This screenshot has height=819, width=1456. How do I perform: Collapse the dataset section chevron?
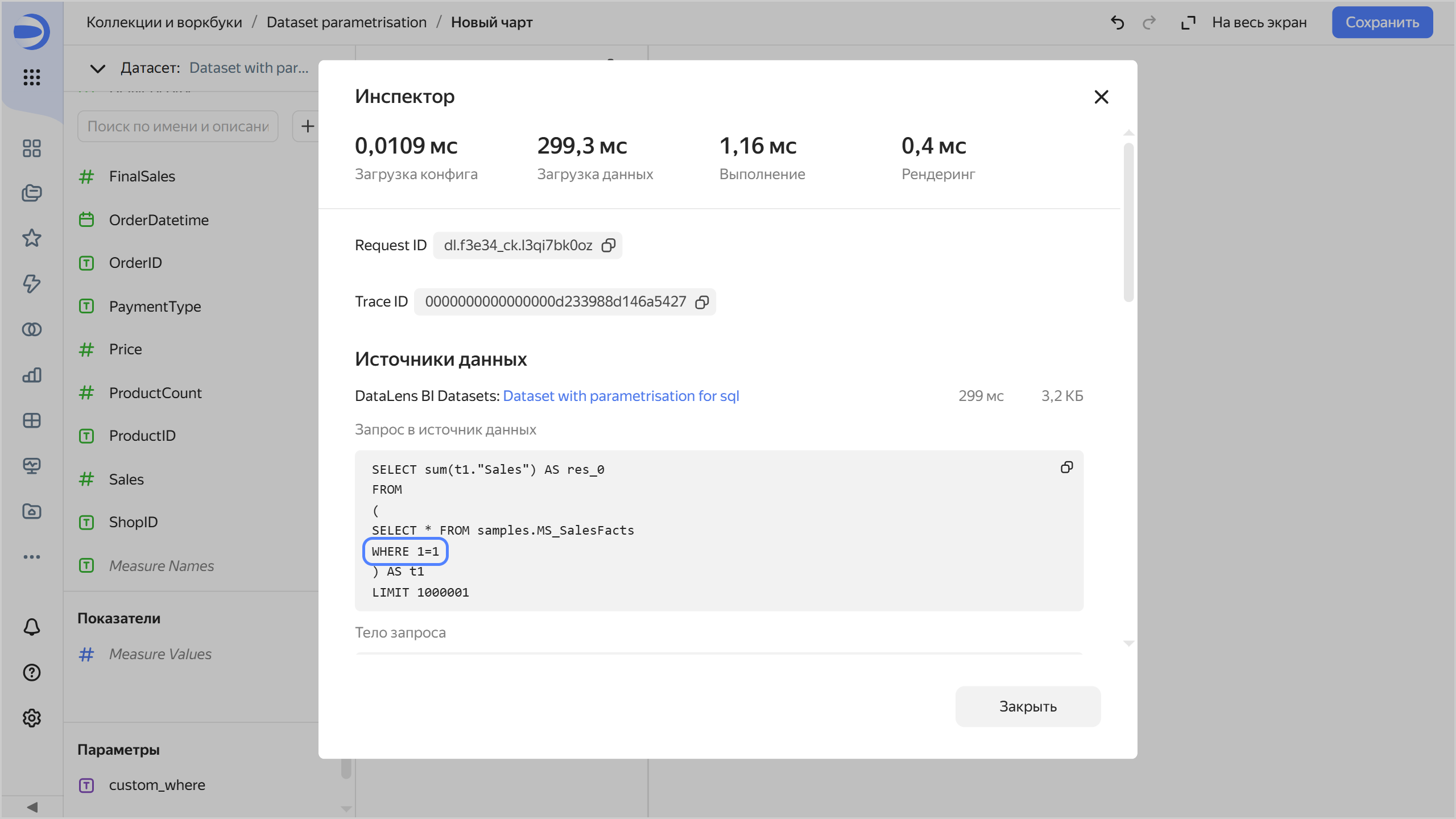[98, 68]
